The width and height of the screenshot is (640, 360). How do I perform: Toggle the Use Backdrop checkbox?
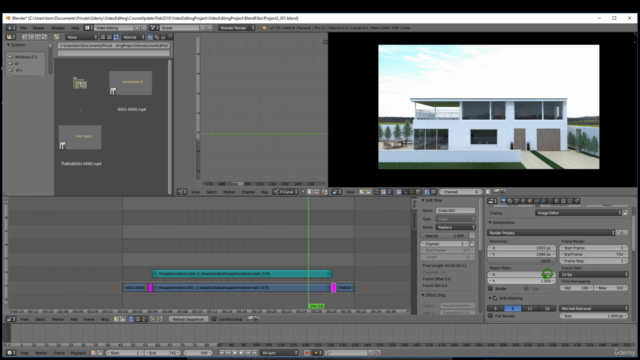[214, 319]
